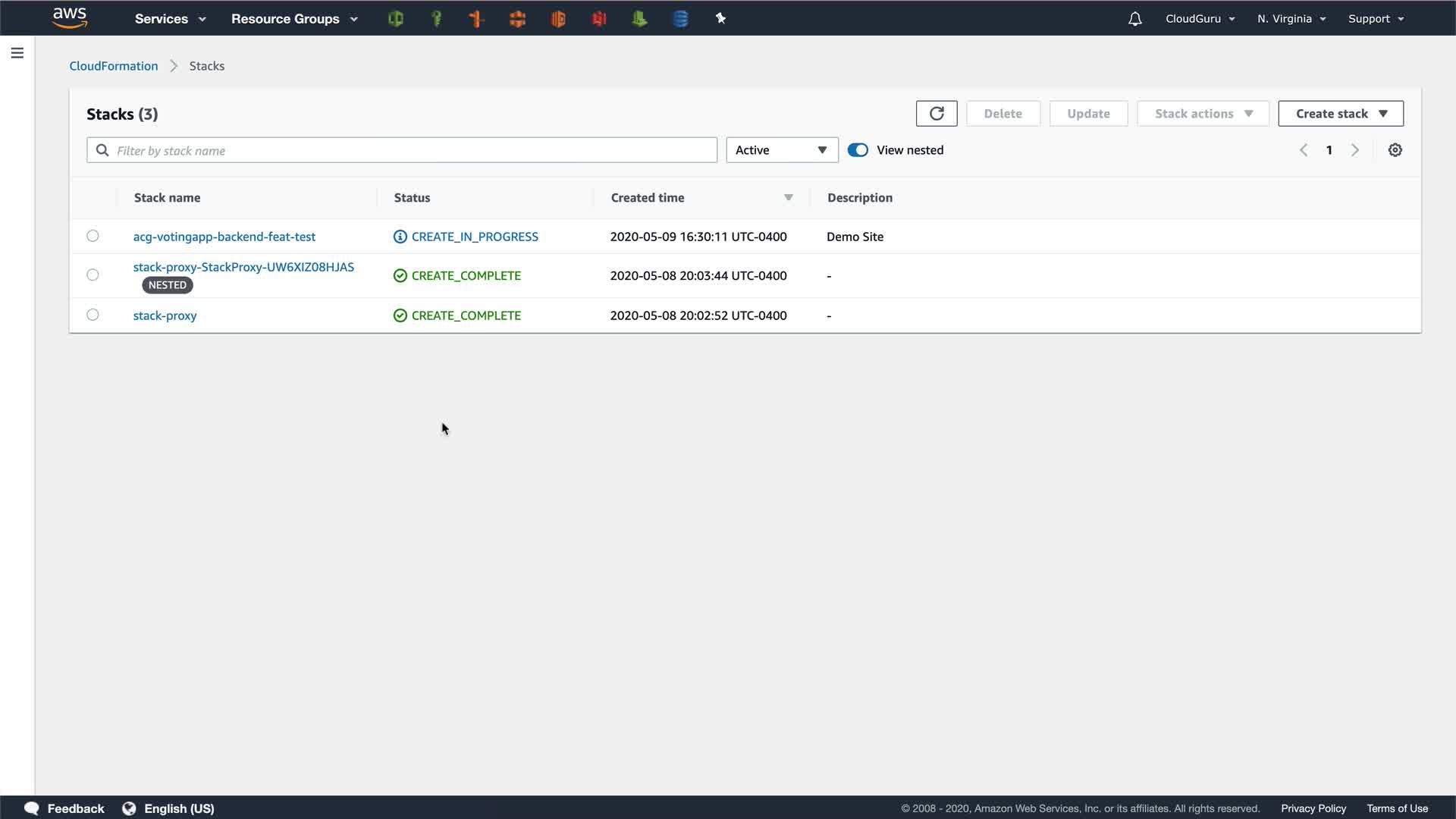The image size is (1456, 819).
Task: Click the pushpin shortcut icon in navbar
Action: point(720,18)
